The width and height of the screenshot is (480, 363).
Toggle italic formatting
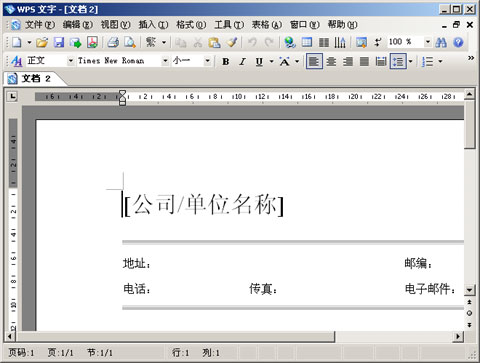tap(243, 61)
